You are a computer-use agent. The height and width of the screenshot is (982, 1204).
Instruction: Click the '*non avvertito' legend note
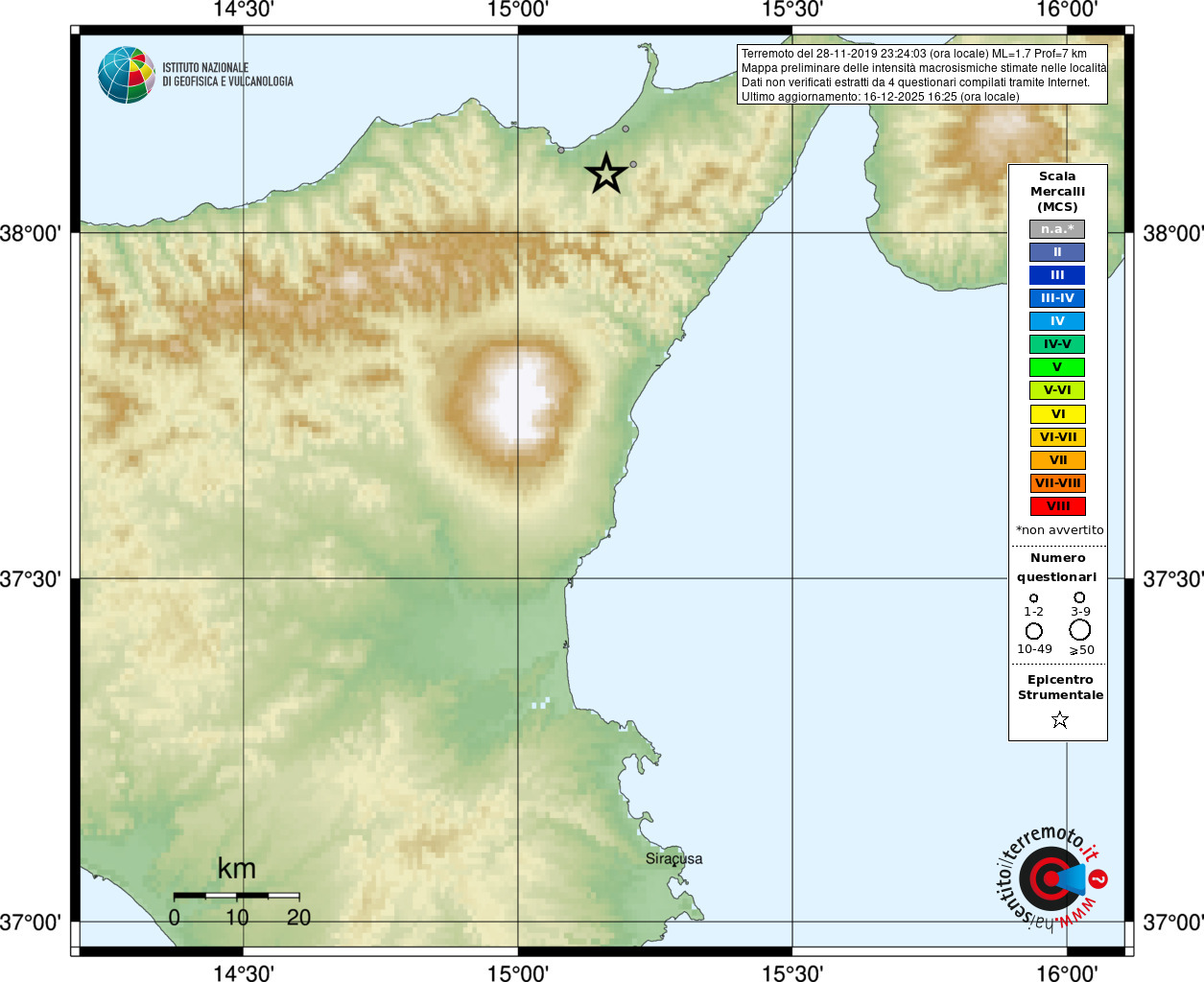(1059, 530)
